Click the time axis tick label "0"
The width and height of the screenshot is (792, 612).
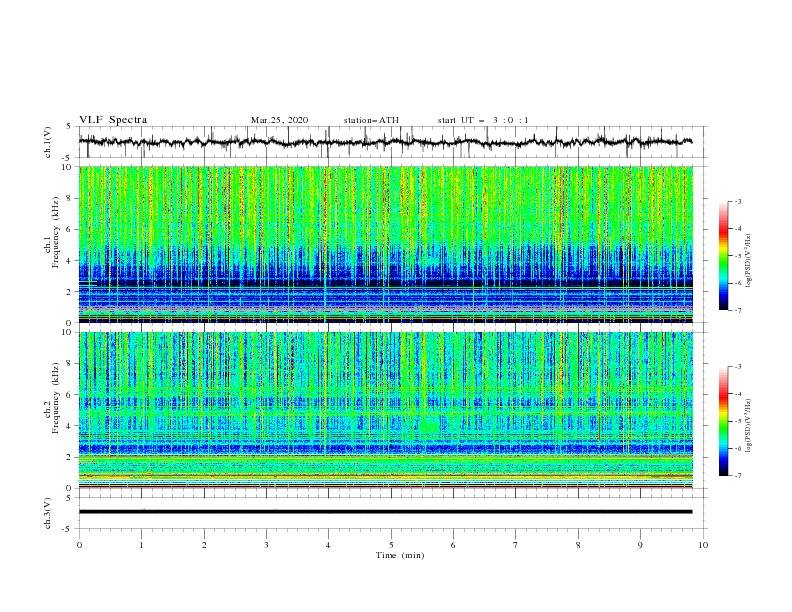pyautogui.click(x=79, y=545)
